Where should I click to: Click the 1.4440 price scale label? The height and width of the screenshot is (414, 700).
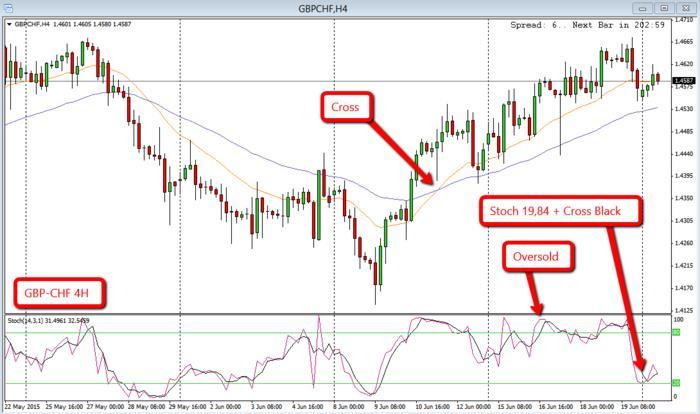[x=683, y=154]
